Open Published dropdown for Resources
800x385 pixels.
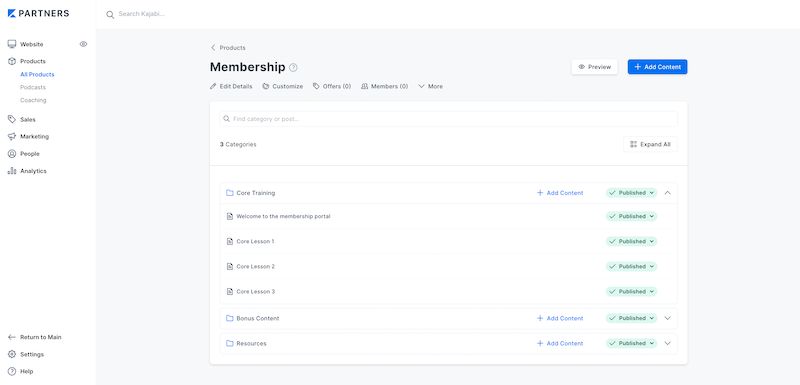[631, 343]
